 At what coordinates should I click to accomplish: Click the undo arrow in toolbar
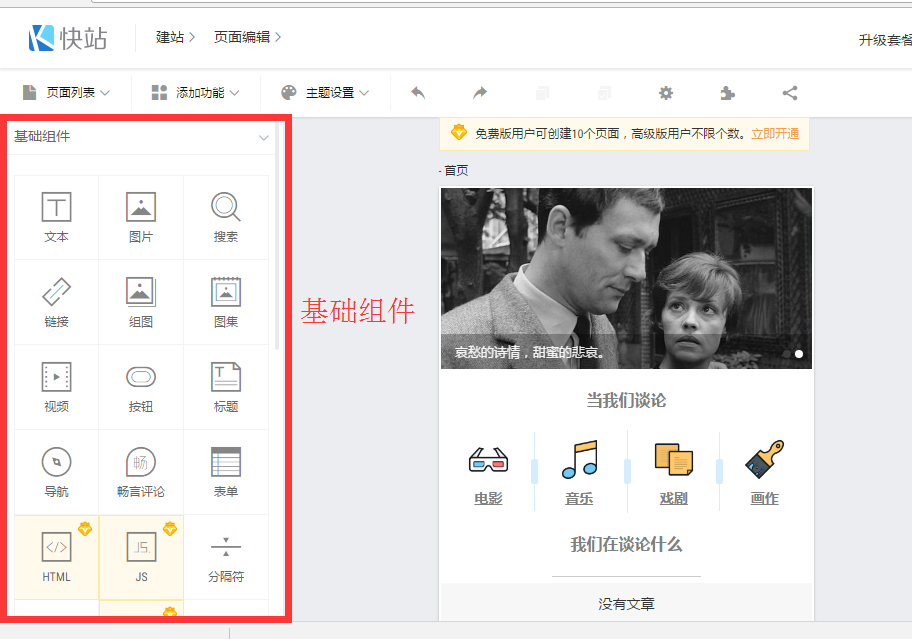point(418,93)
